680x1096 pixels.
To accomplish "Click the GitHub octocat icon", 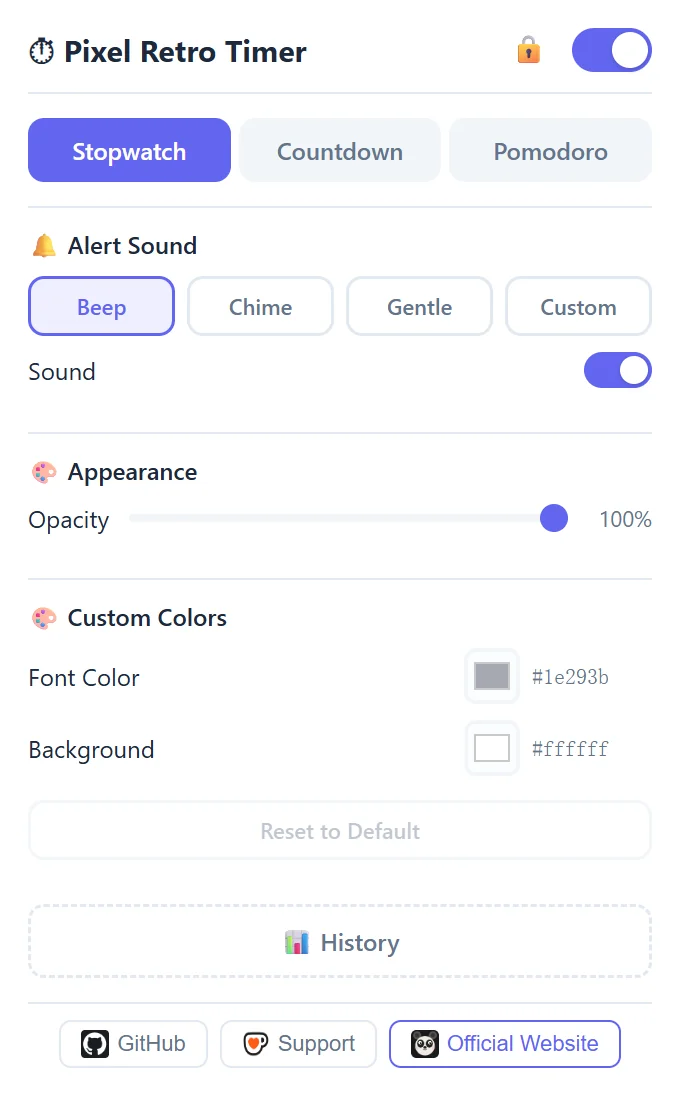I will 95,1044.
